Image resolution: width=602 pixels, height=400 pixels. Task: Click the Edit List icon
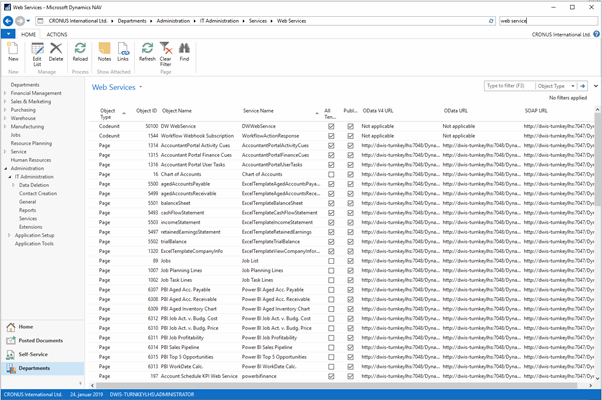click(x=37, y=50)
